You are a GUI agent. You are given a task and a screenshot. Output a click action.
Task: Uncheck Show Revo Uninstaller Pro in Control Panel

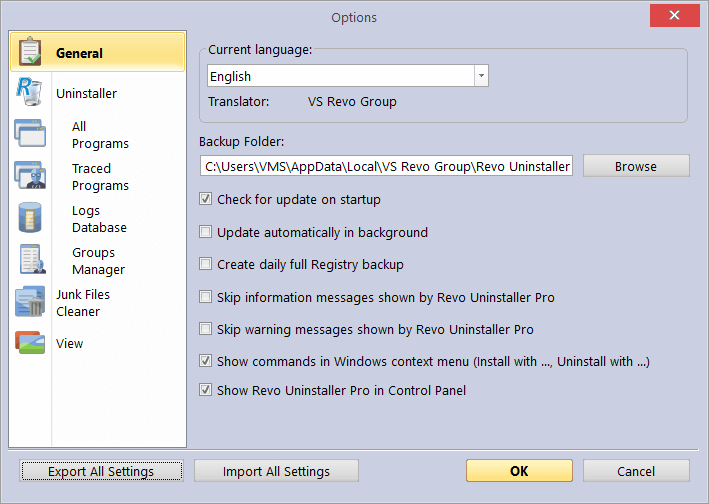point(205,390)
